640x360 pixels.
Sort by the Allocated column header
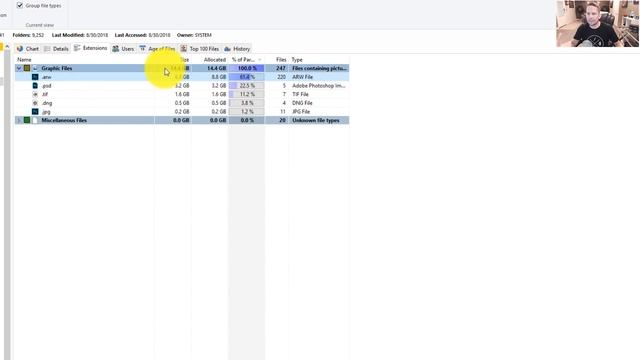215,60
